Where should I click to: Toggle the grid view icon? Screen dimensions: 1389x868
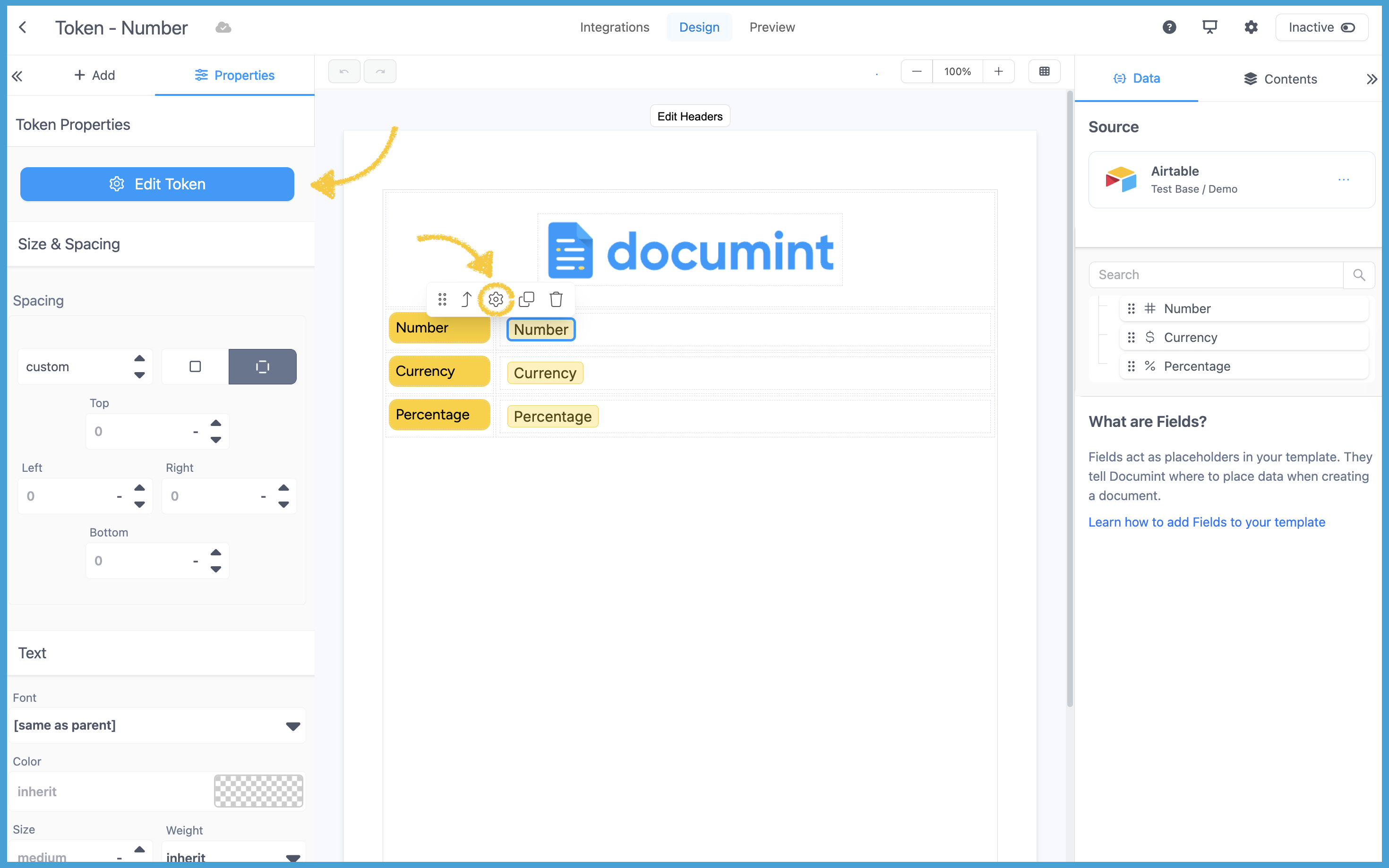pos(1044,71)
